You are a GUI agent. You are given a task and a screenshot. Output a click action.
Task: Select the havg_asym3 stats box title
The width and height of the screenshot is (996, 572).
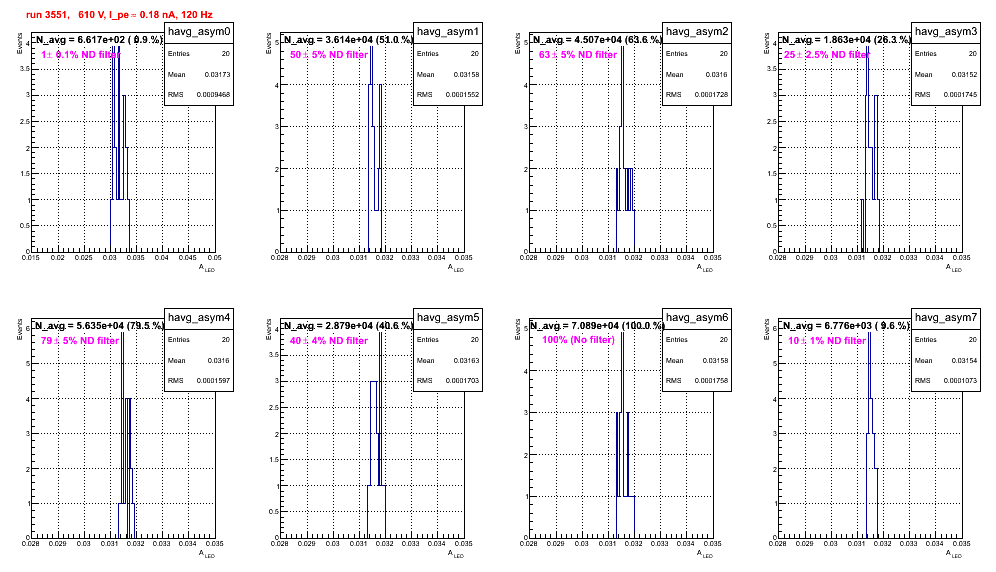(x=946, y=32)
